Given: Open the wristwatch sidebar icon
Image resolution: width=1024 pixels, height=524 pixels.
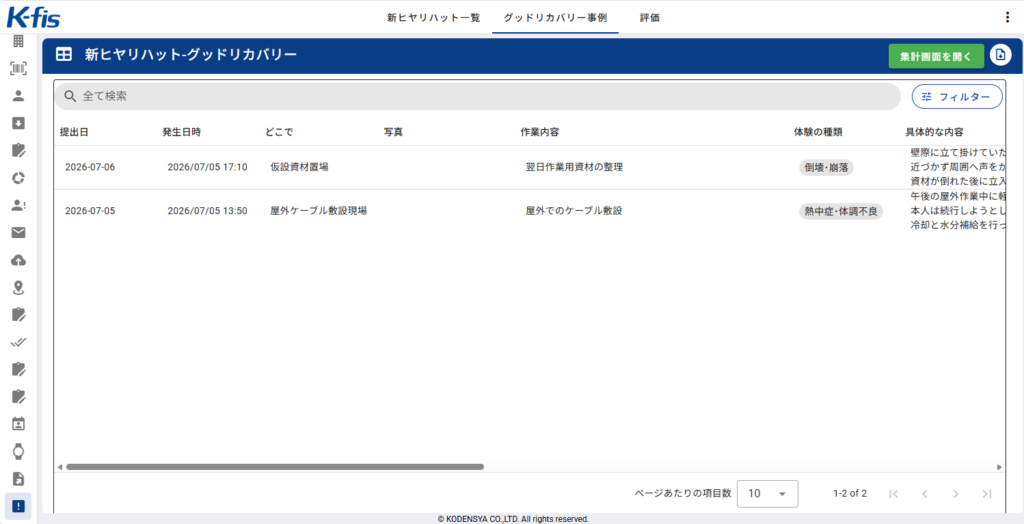Looking at the screenshot, I should click(18, 451).
